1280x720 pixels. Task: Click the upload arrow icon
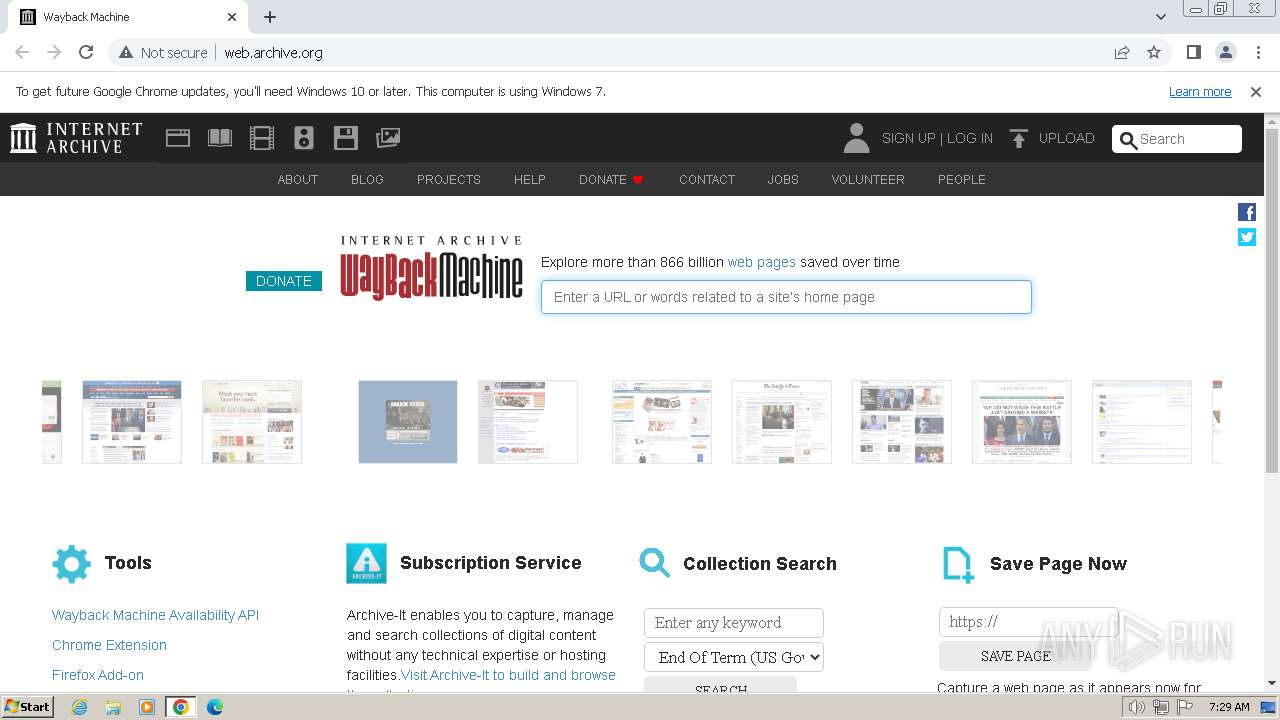point(1019,139)
